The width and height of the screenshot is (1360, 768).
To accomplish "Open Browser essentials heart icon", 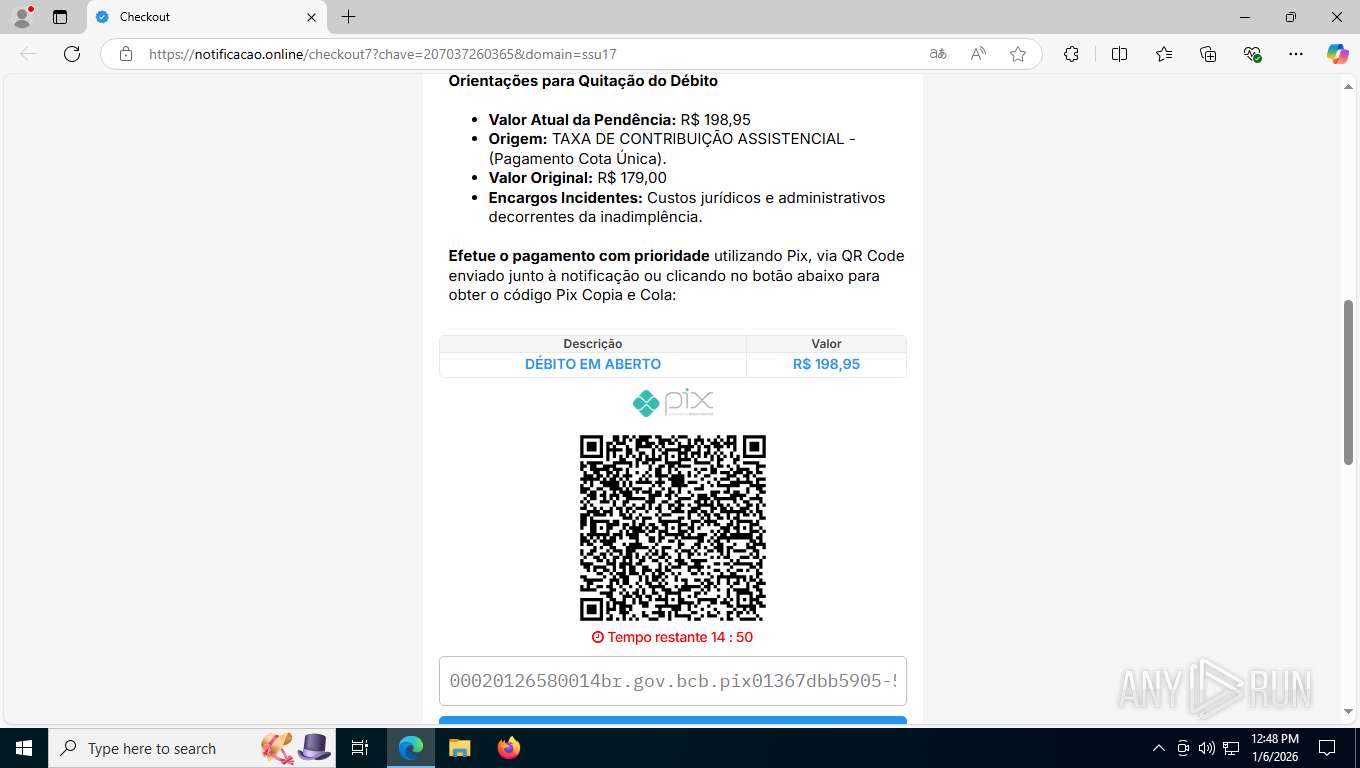I will 1252,54.
